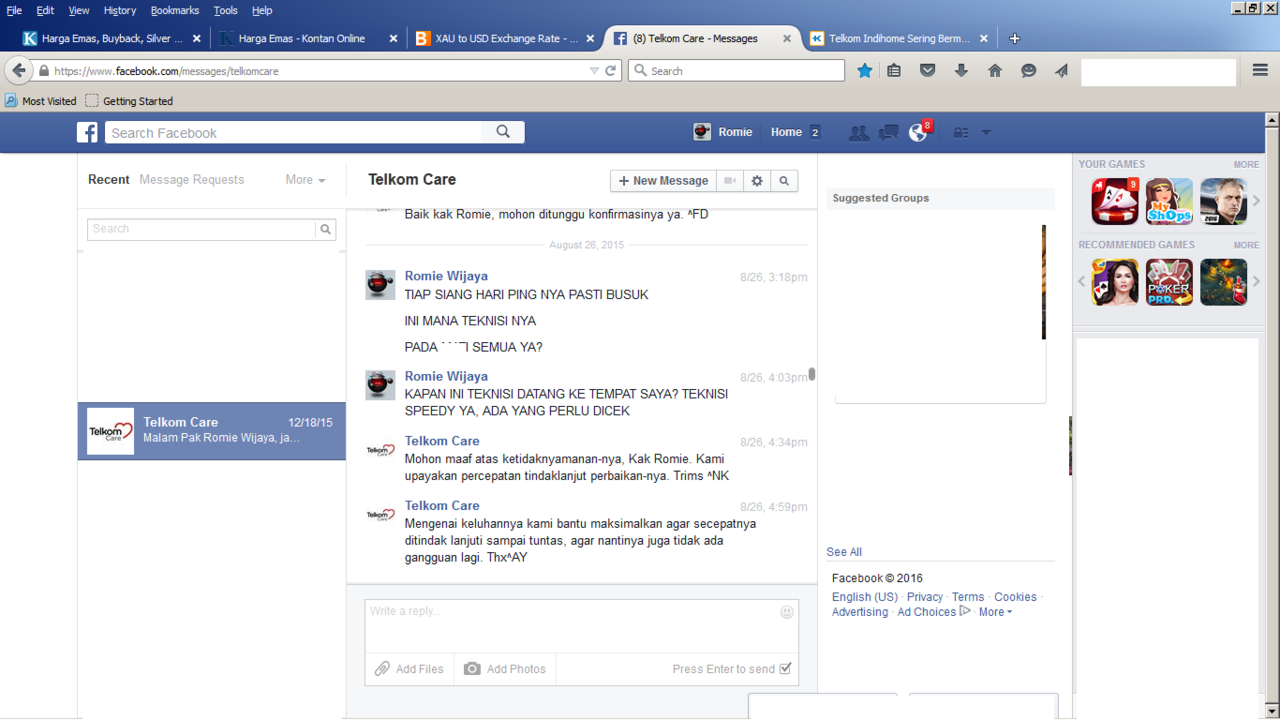Reload the current page
The height and width of the screenshot is (720, 1280).
point(611,71)
